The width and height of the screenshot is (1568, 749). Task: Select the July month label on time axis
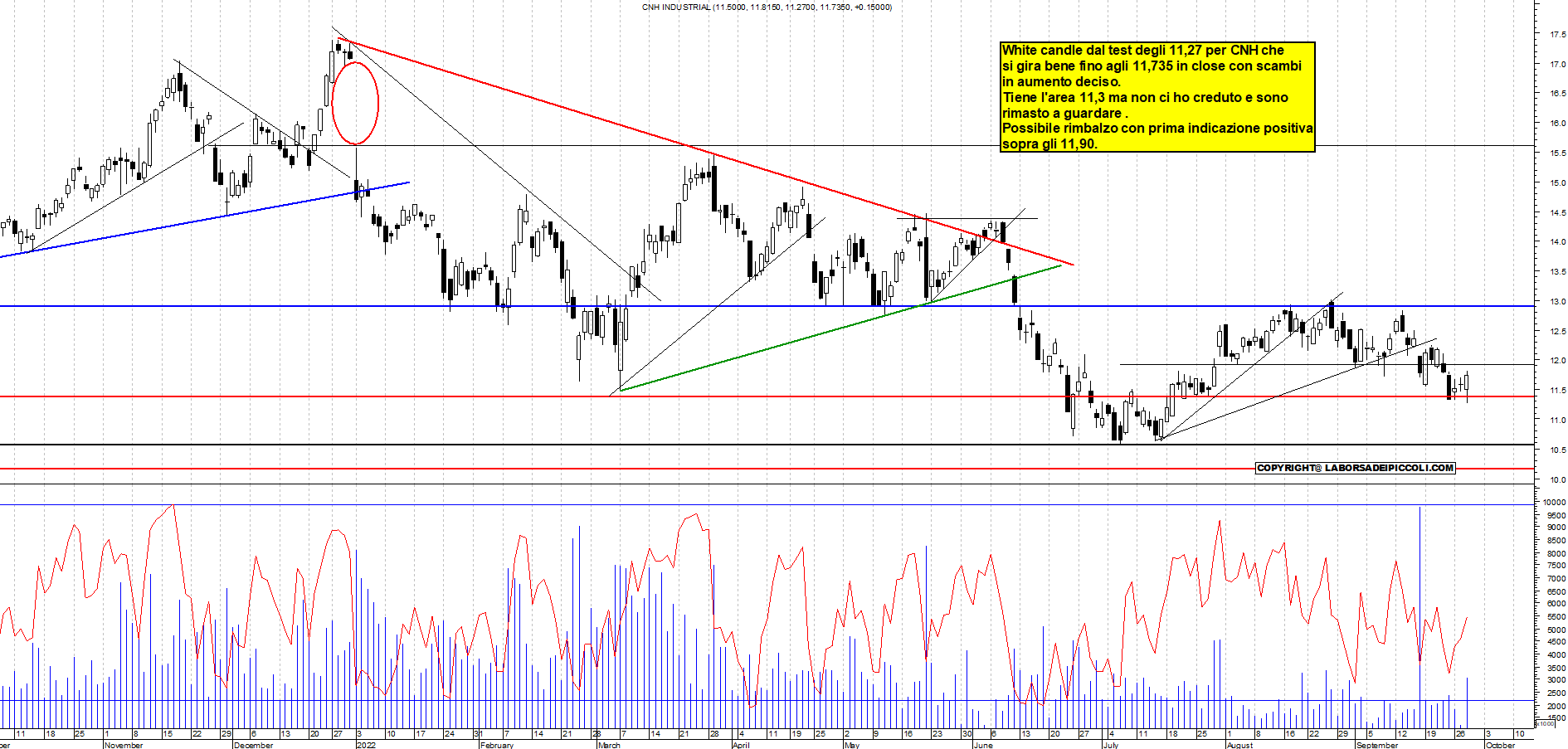(1110, 745)
